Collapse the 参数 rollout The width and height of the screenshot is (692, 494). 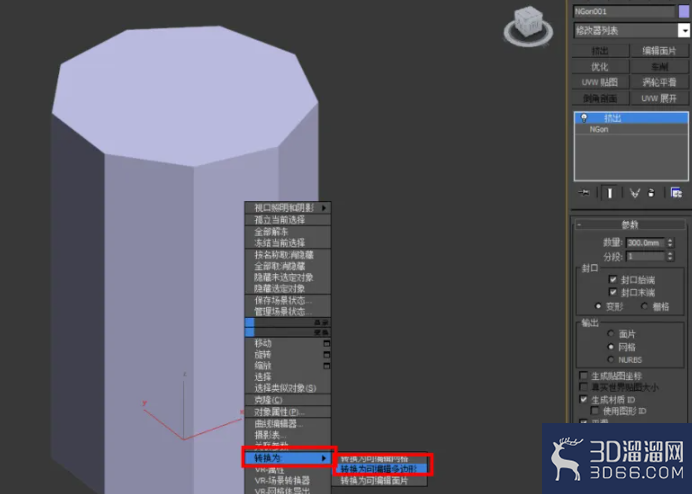point(630,225)
